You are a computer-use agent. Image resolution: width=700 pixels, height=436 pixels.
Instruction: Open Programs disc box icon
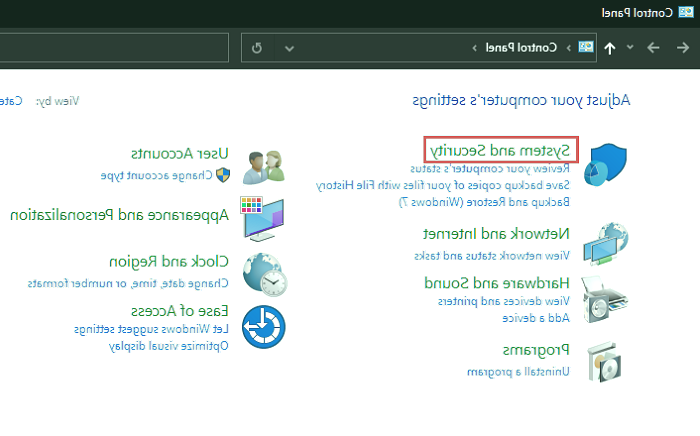click(604, 362)
